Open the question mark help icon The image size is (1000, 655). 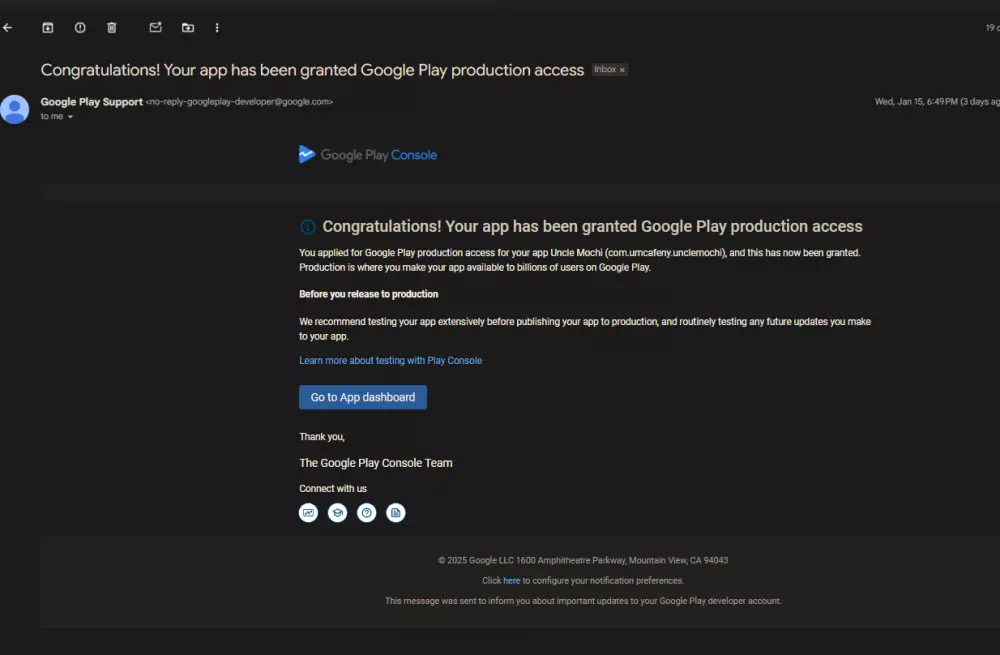pos(367,513)
